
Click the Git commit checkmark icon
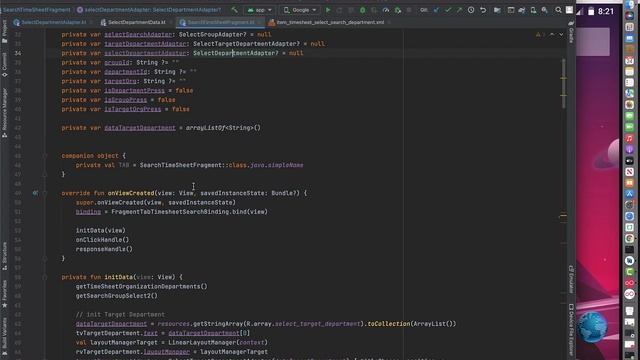point(448,10)
